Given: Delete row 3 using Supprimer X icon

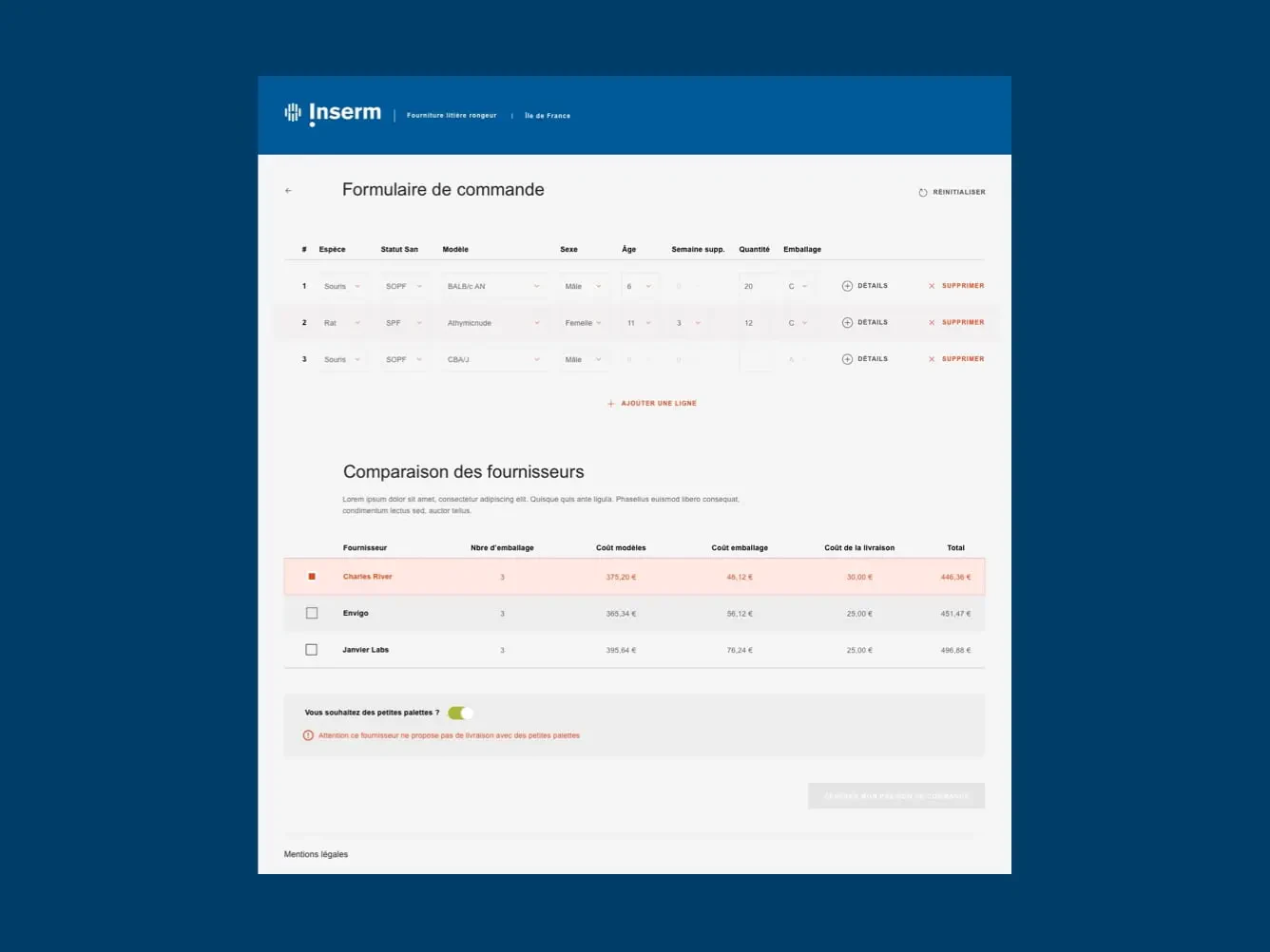Looking at the screenshot, I should [932, 359].
